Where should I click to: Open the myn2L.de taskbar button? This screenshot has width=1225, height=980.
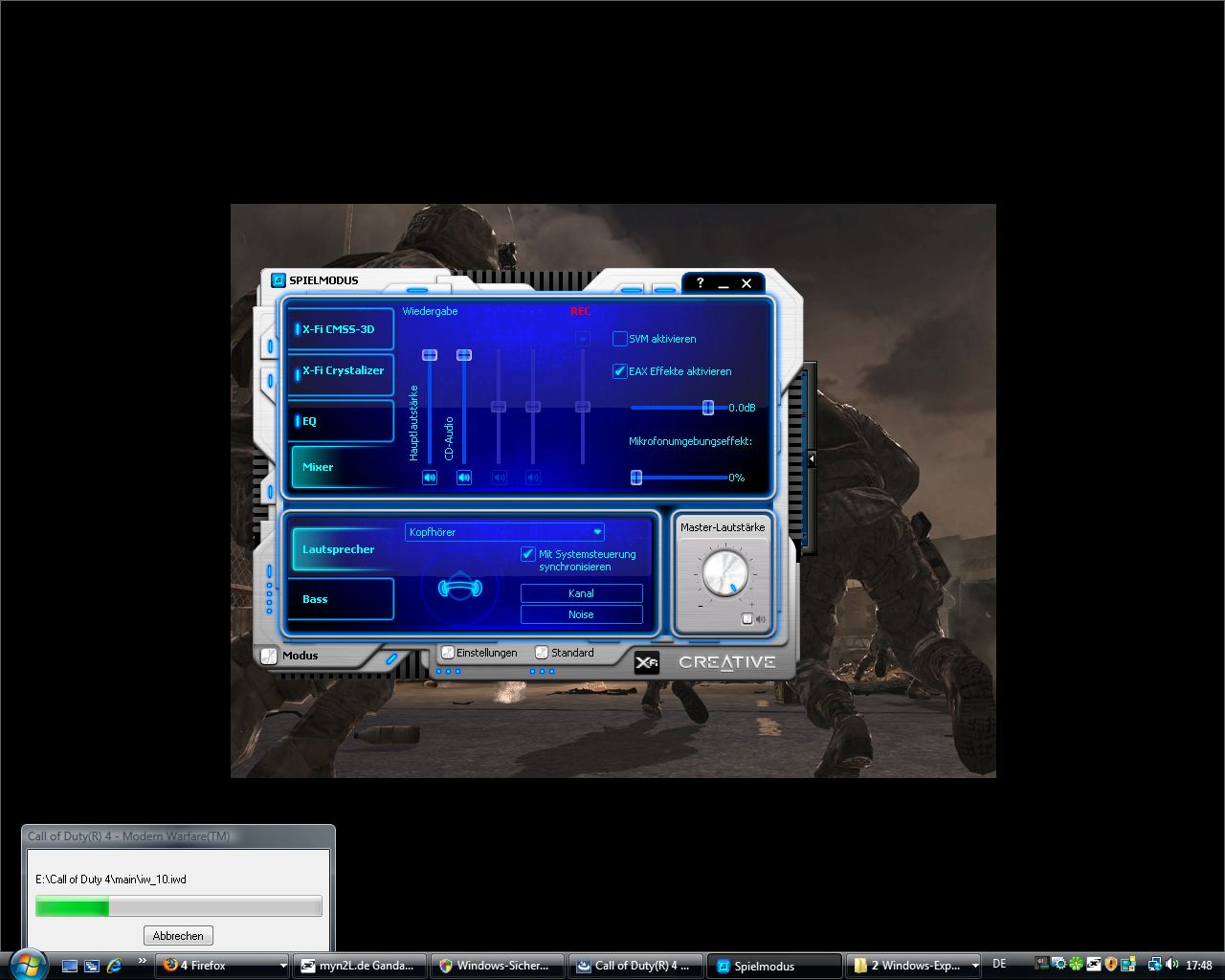360,966
